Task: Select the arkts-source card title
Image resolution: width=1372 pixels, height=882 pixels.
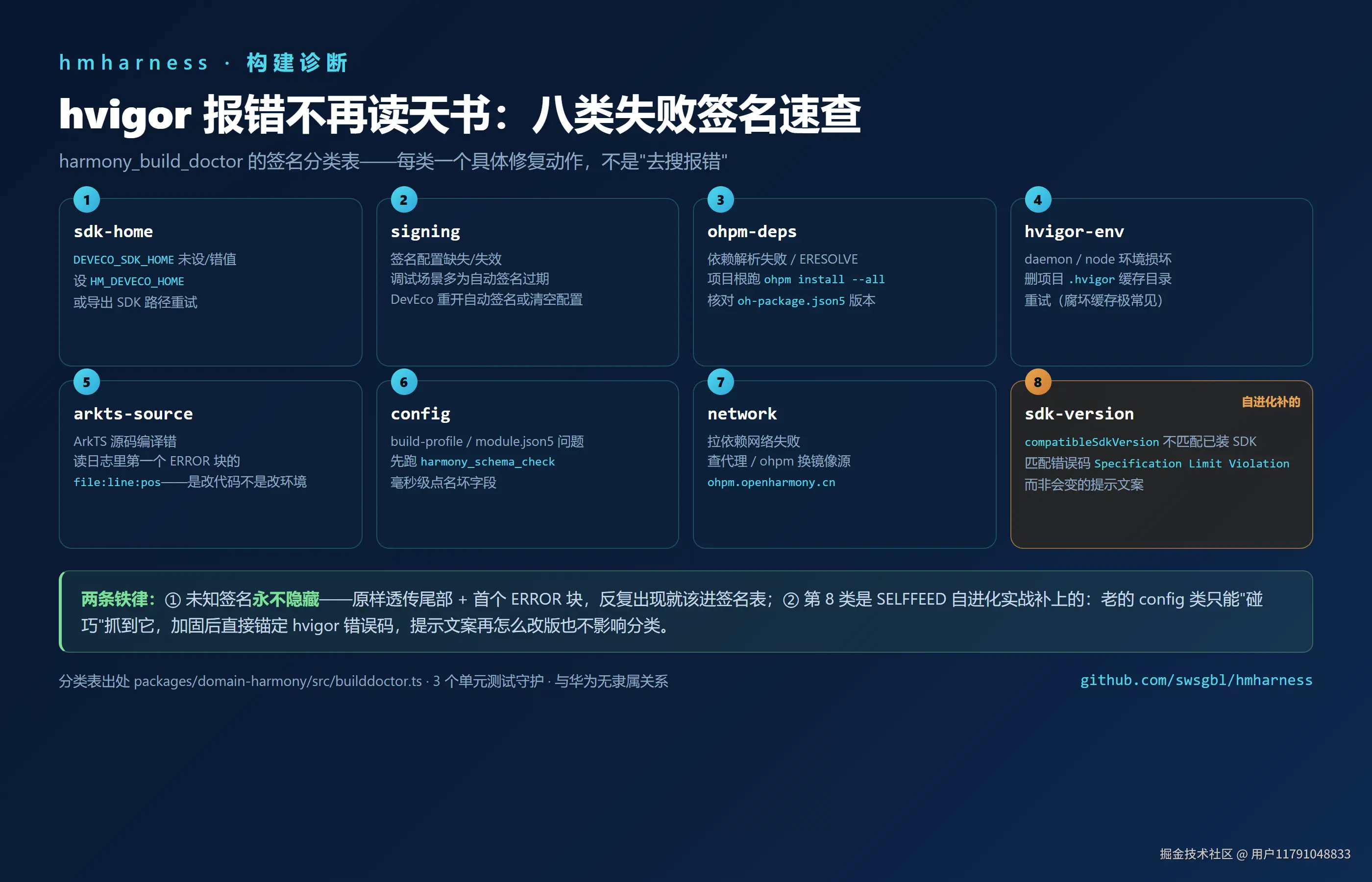Action: click(x=133, y=414)
